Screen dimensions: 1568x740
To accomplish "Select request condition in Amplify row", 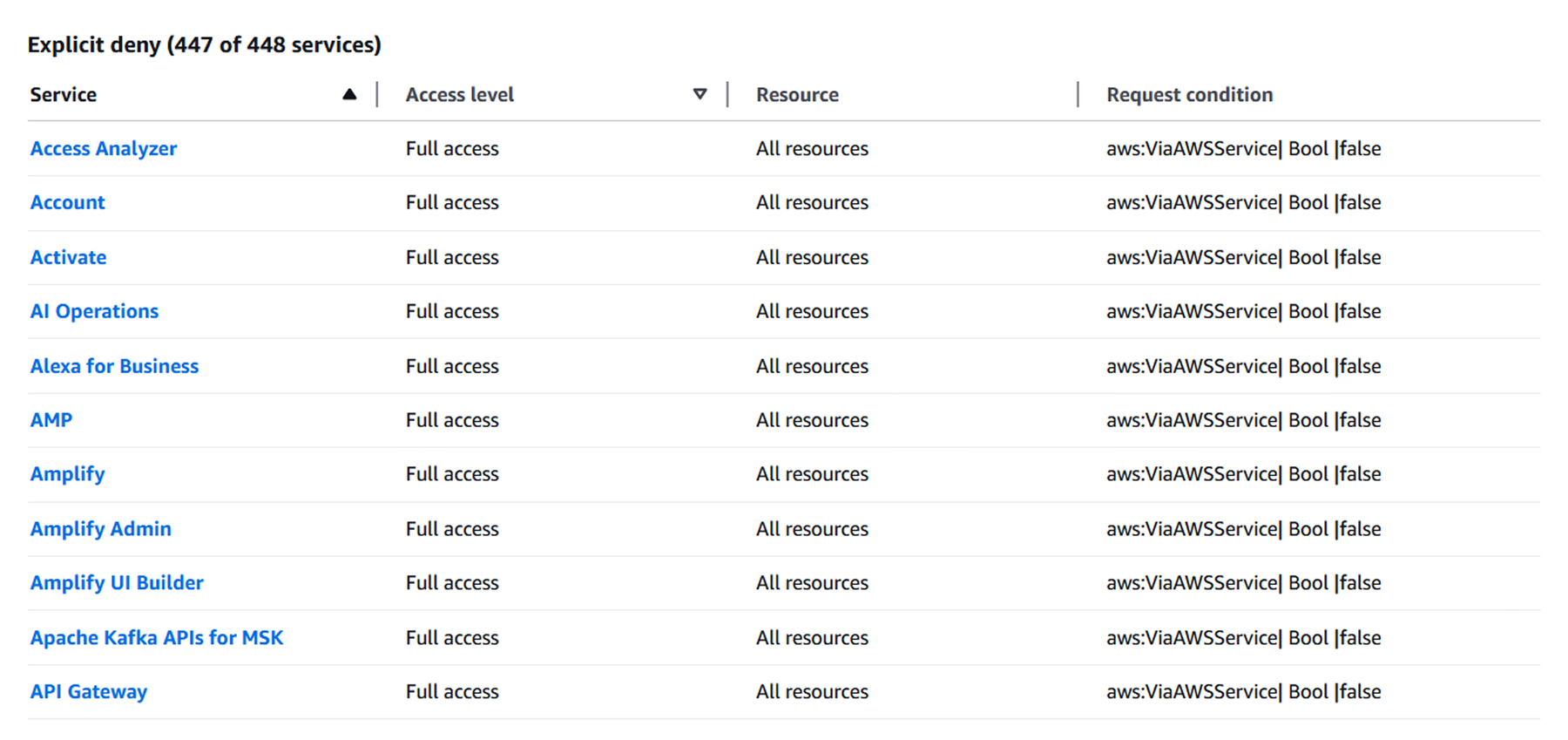I will (x=1244, y=474).
